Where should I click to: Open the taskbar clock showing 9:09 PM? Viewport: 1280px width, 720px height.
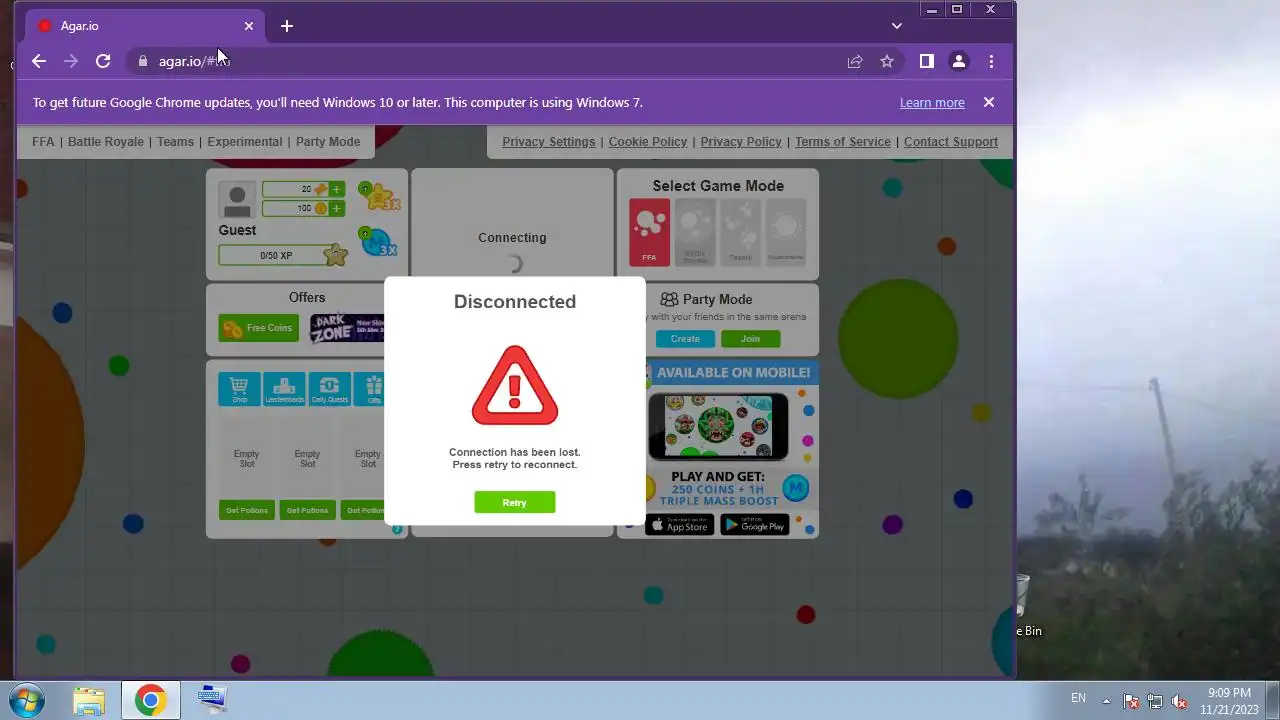click(1229, 701)
